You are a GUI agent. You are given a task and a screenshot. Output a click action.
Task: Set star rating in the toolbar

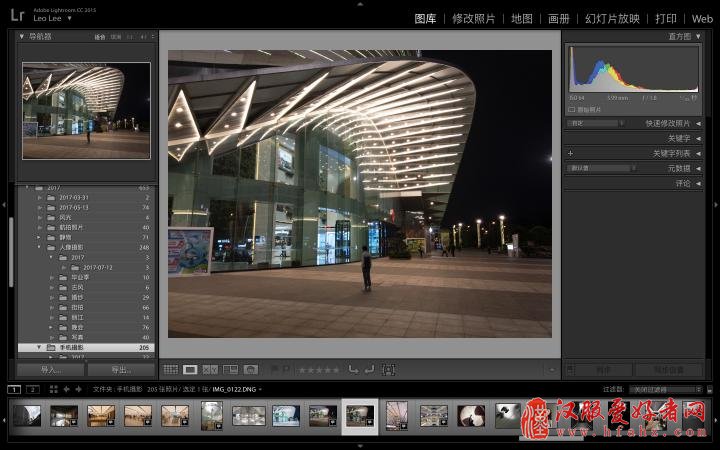pos(319,370)
